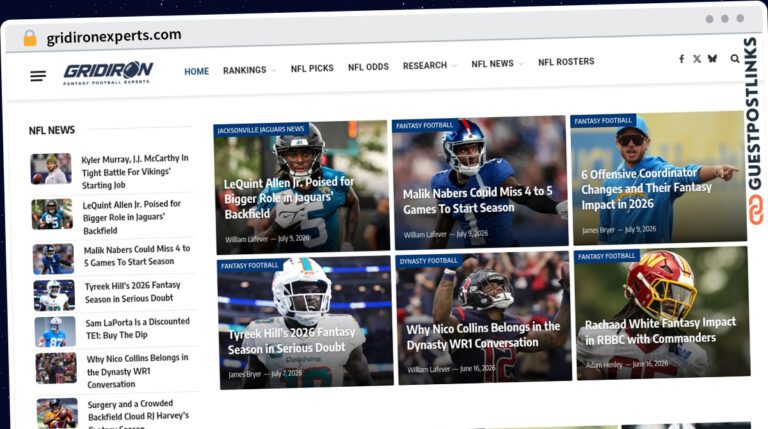
Task: Select Fantasy Football tag on Tyreek Hill card
Action: [x=249, y=265]
